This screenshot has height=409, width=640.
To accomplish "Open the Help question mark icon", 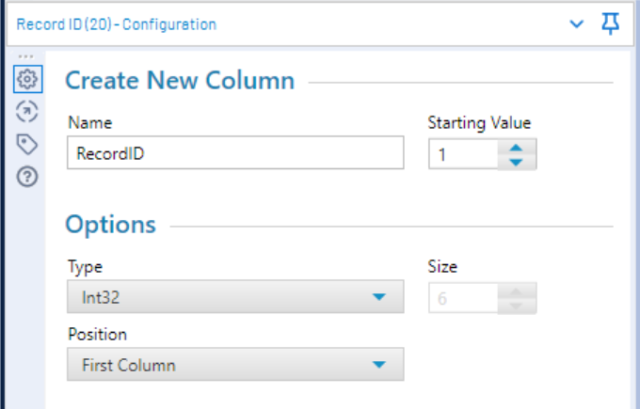I will [27, 177].
